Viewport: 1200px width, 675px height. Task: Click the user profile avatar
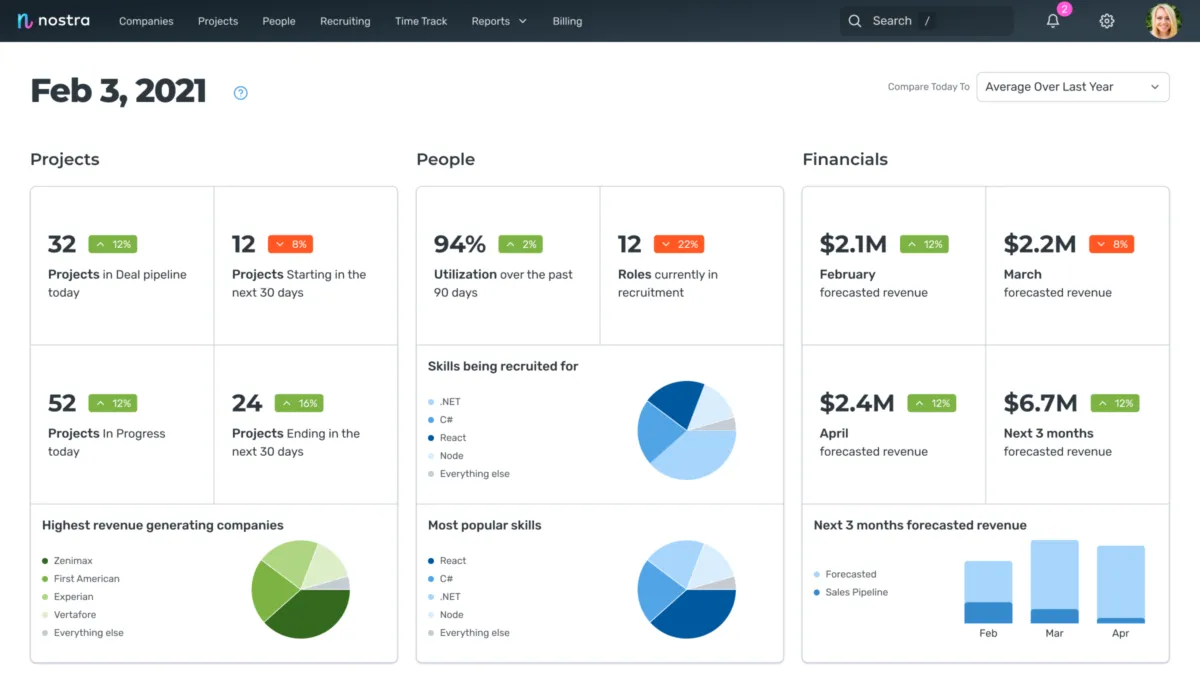click(x=1164, y=21)
